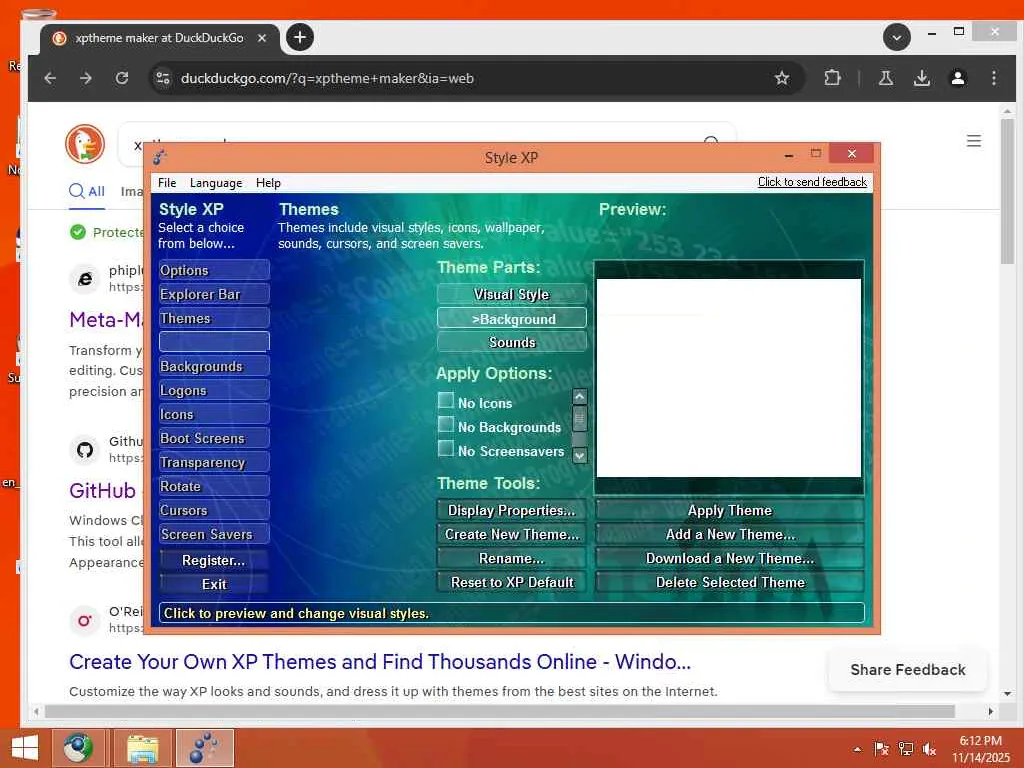Select Logons in the sidebar
The height and width of the screenshot is (768, 1024).
(x=214, y=391)
